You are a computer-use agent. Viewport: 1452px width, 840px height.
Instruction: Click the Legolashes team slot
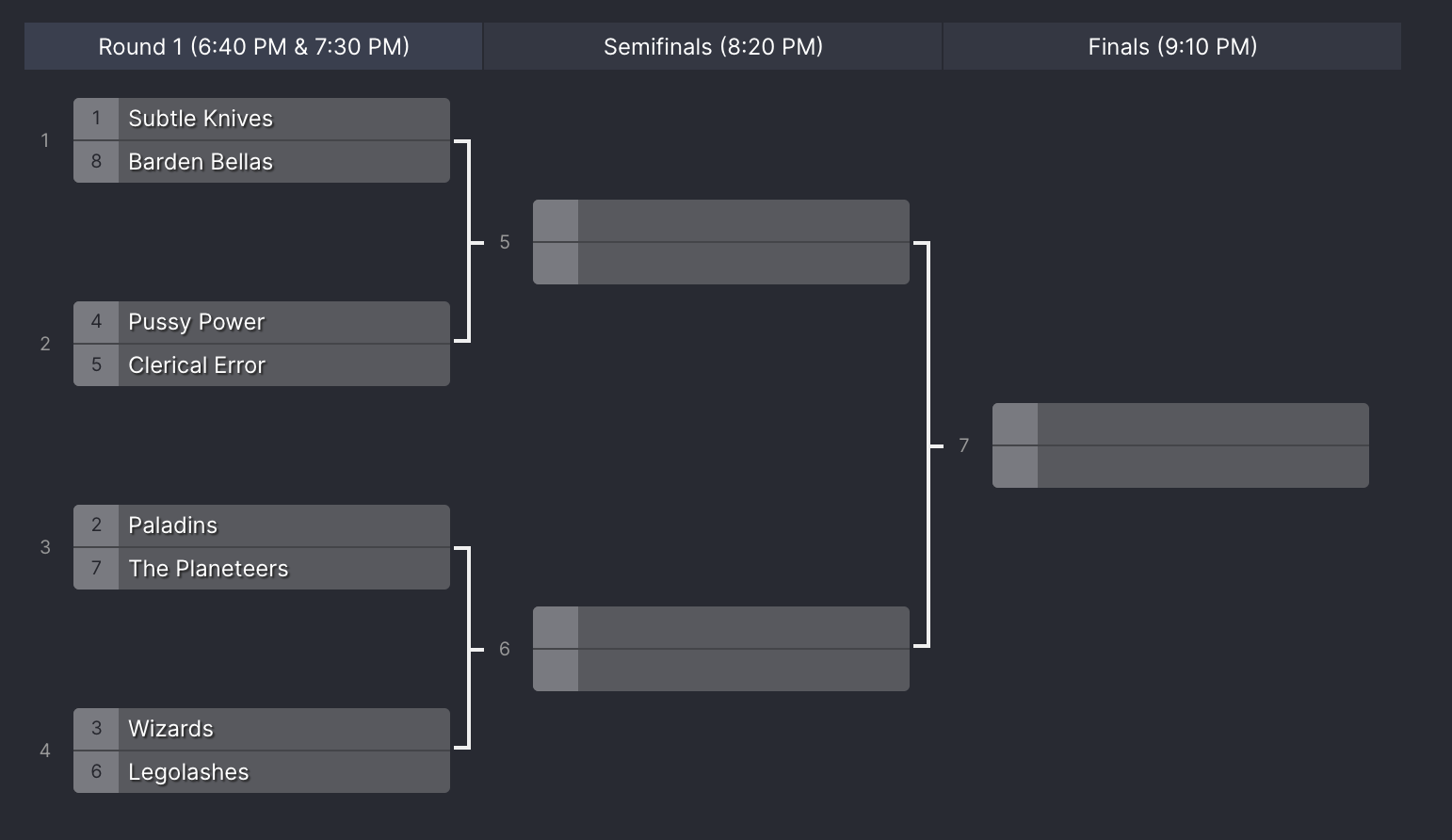click(x=262, y=772)
